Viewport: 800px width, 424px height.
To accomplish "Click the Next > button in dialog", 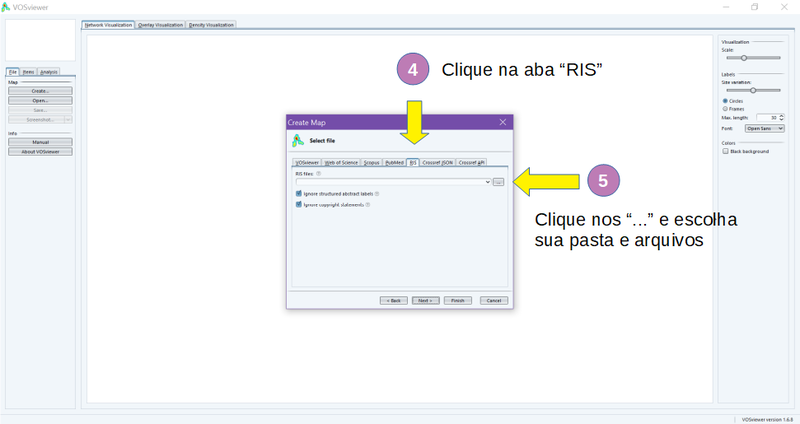I will (x=426, y=301).
